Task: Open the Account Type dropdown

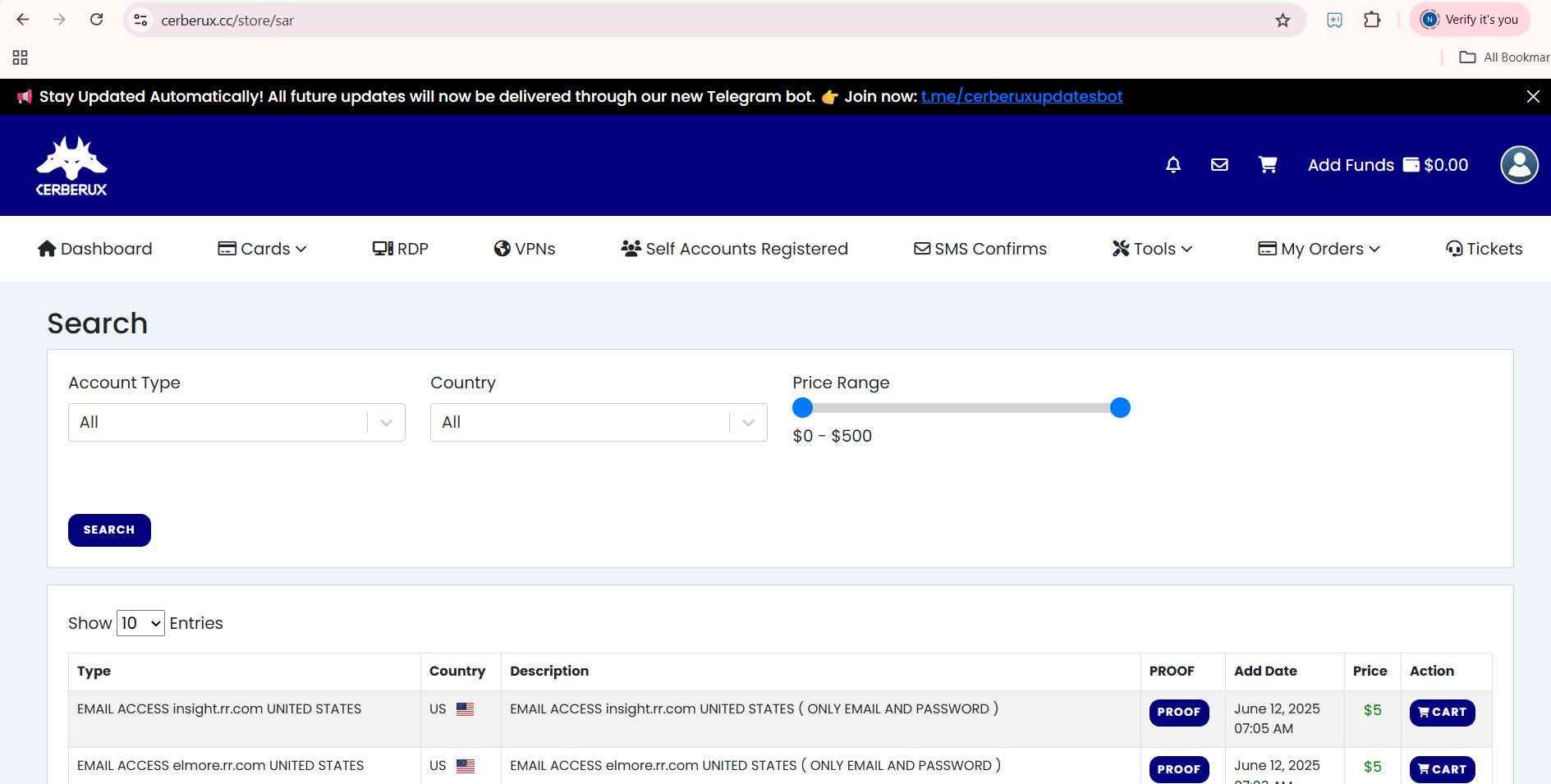Action: click(x=236, y=422)
